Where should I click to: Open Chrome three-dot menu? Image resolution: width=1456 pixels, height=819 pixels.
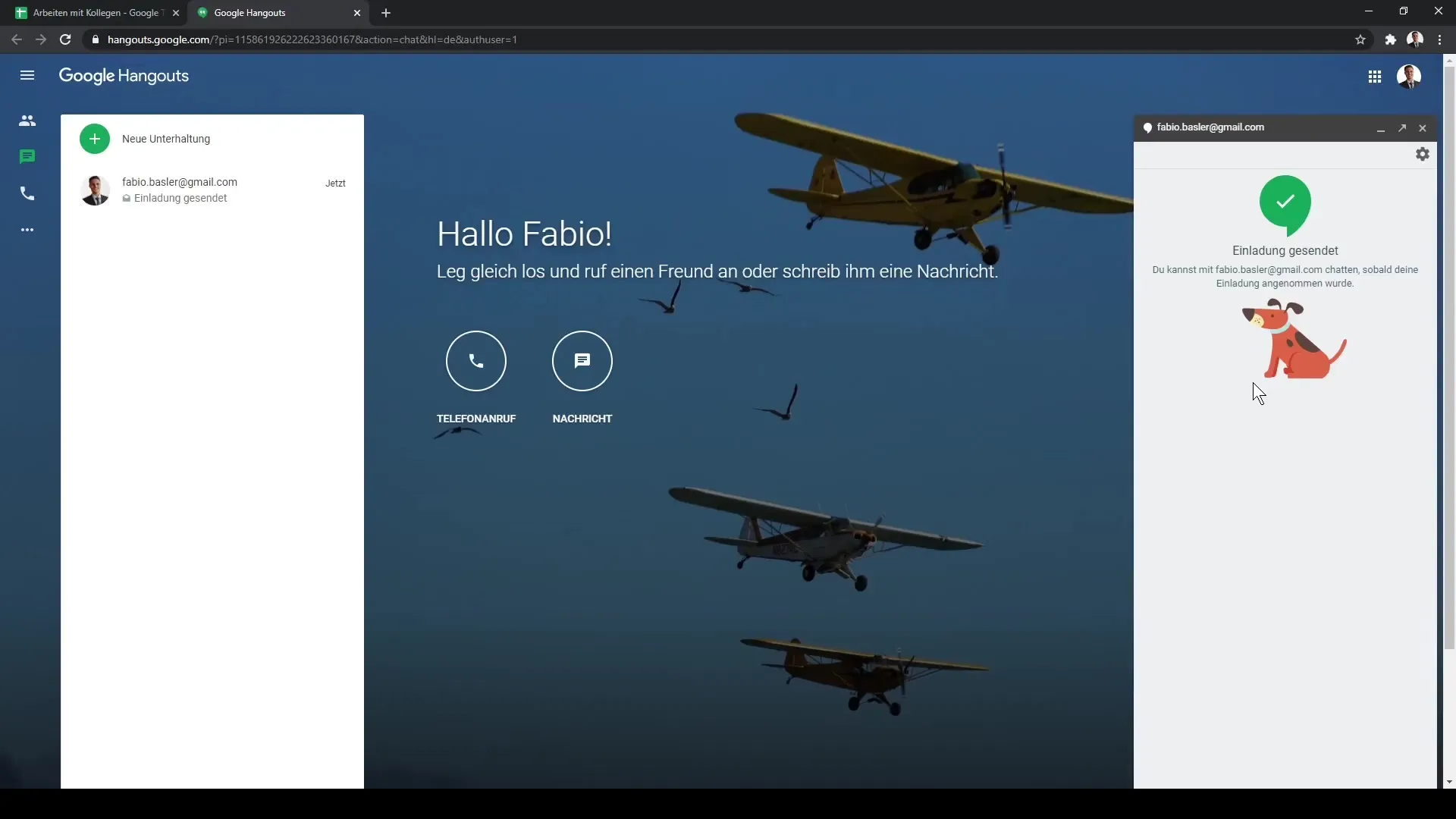1440,39
